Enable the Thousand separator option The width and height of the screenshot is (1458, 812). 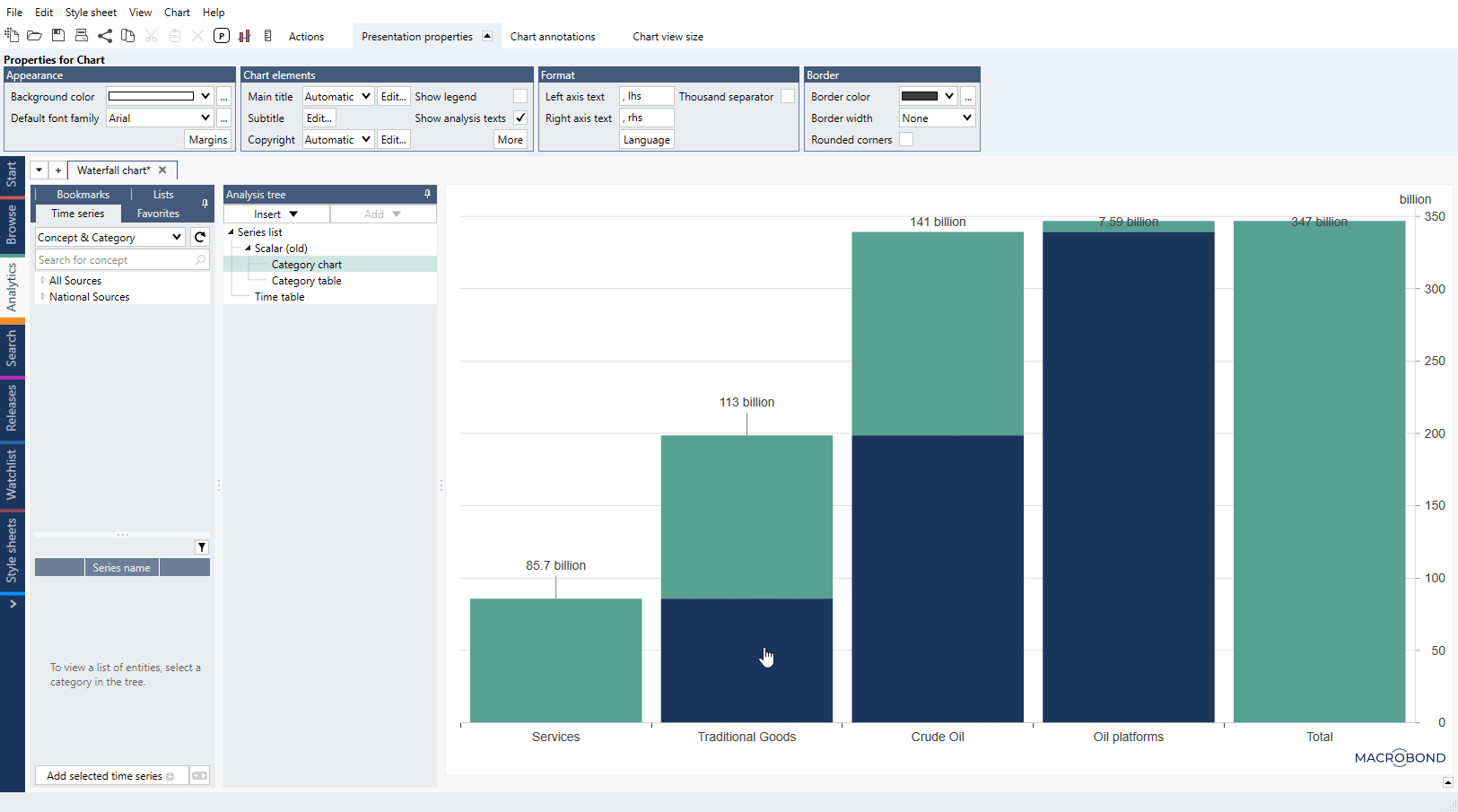coord(789,96)
